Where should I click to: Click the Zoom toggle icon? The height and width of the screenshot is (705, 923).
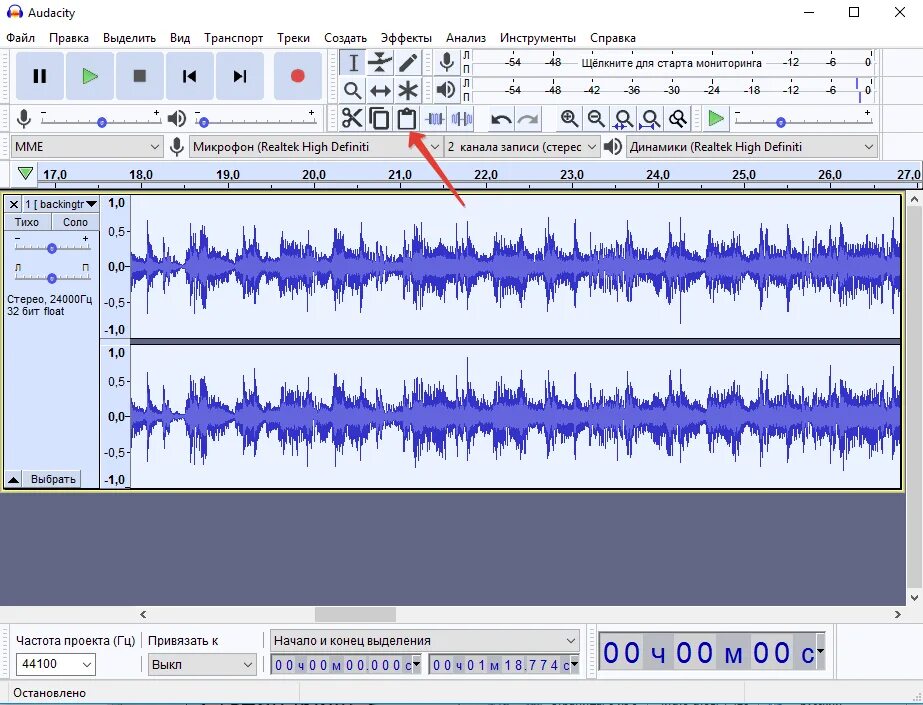678,119
